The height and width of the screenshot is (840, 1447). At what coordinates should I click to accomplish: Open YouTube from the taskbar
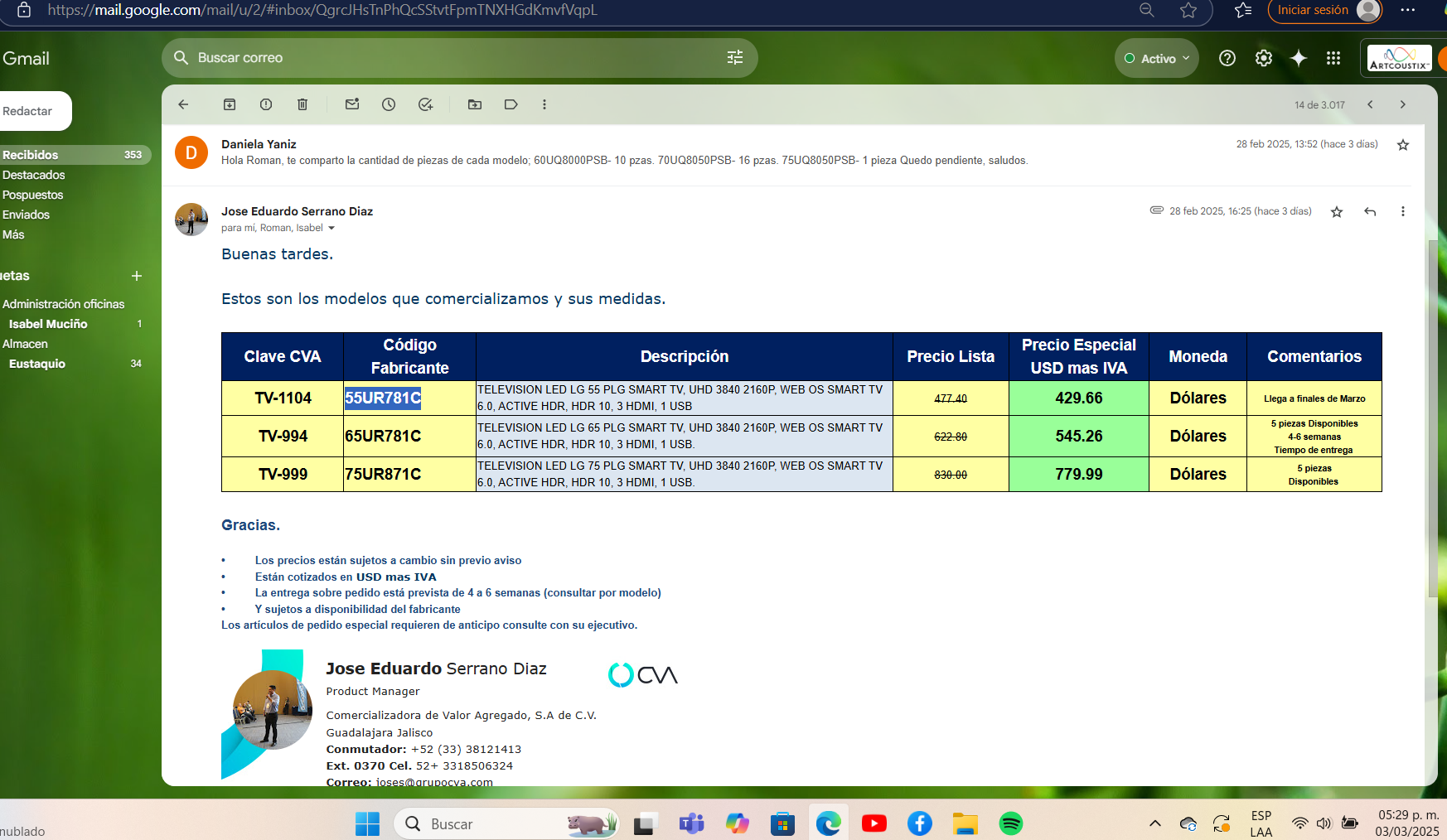874,823
